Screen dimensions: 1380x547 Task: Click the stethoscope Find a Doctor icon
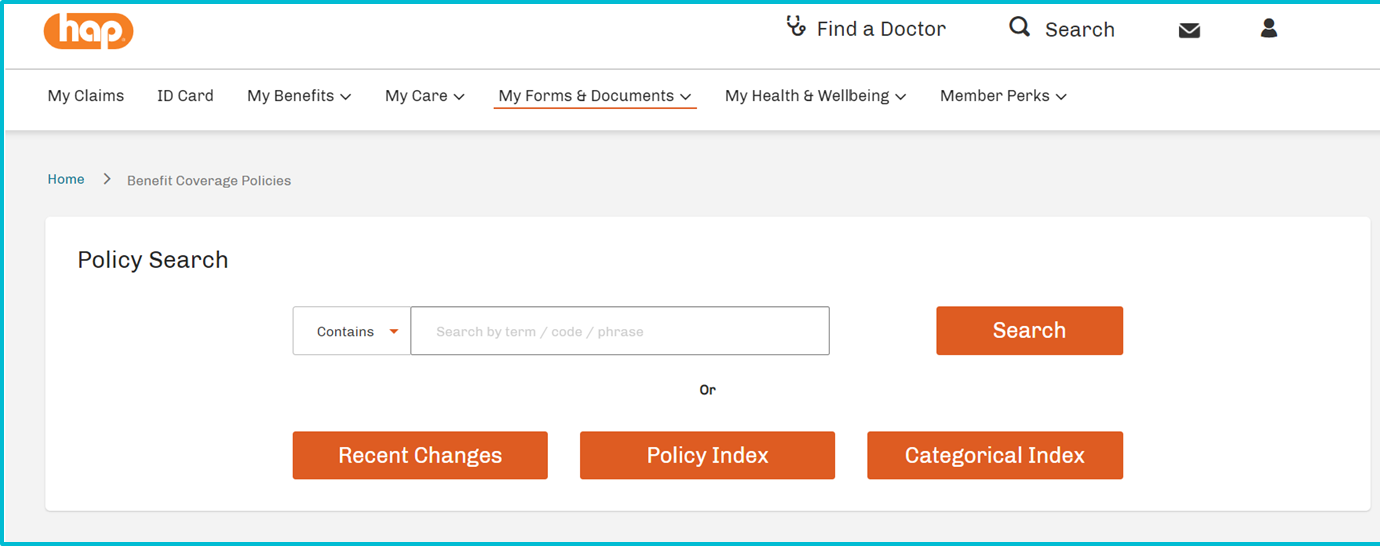click(x=796, y=27)
